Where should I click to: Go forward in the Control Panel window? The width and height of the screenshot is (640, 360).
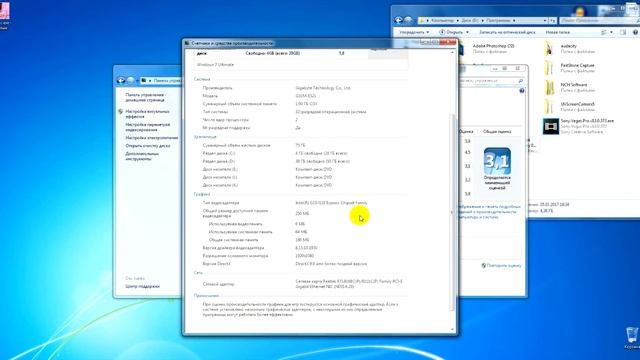click(130, 80)
